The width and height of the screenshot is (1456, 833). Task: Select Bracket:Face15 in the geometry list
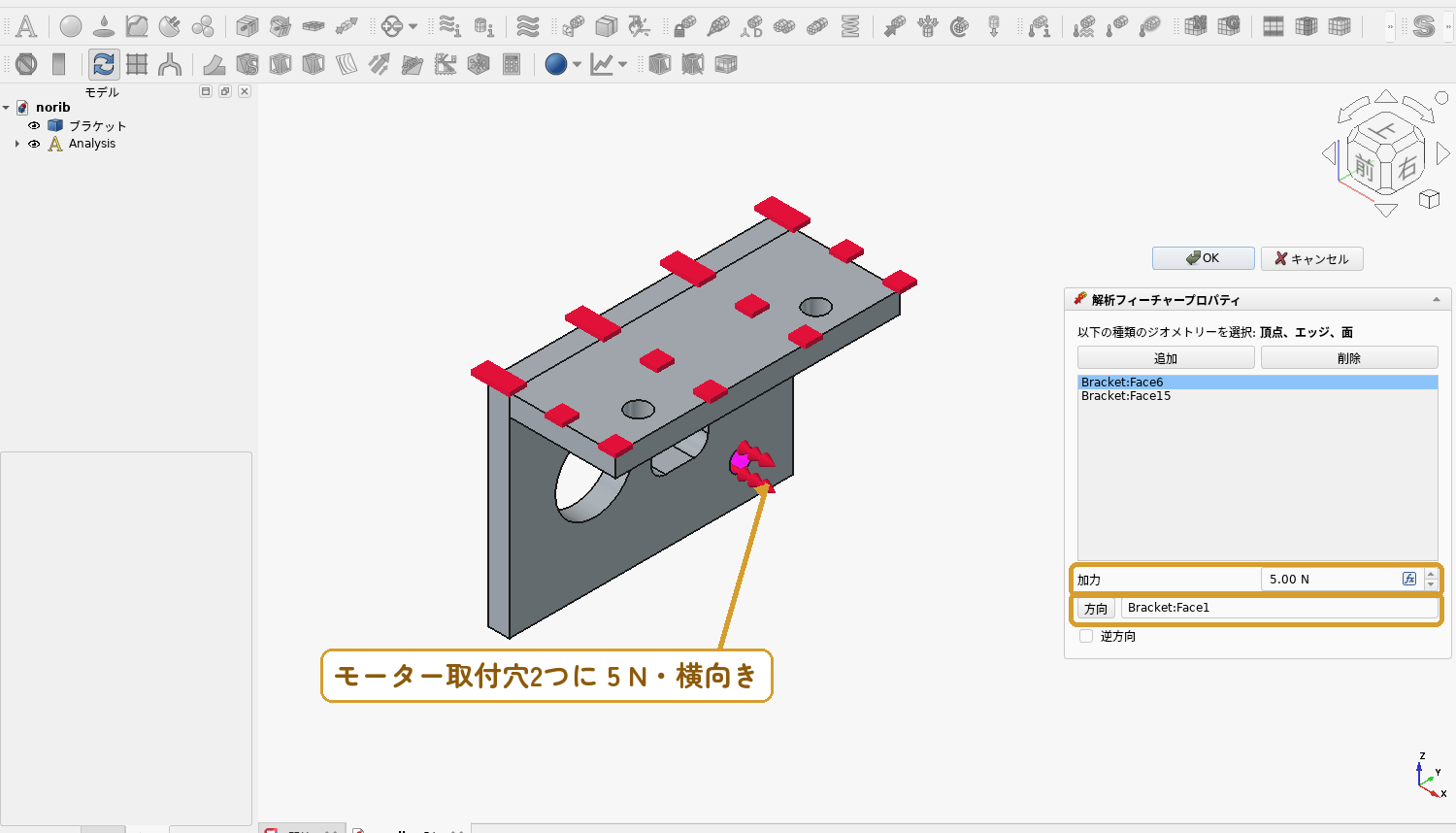pos(1257,396)
